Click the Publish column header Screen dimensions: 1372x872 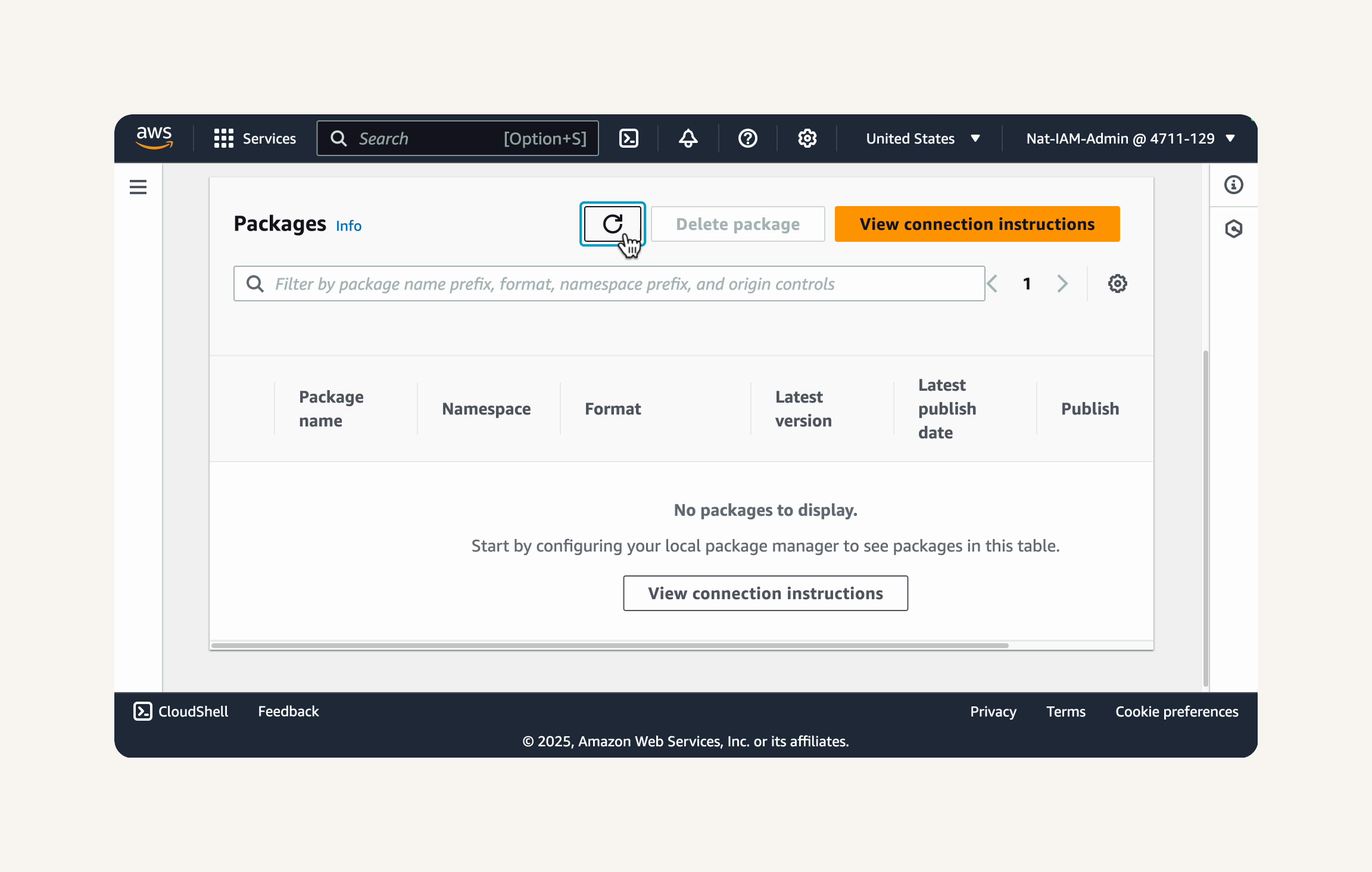(x=1090, y=409)
